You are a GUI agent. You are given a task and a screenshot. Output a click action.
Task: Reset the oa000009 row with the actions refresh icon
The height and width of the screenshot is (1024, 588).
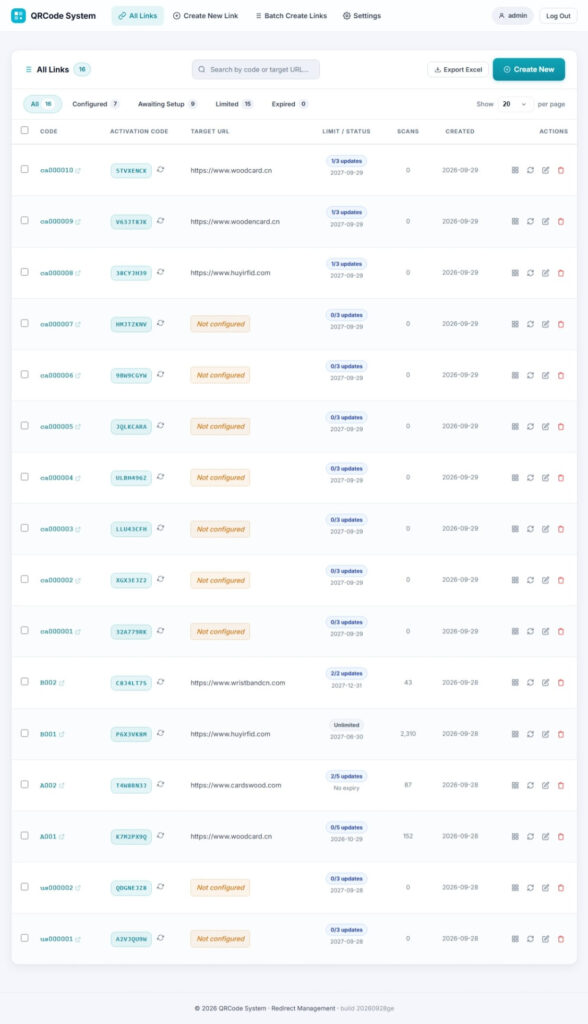click(x=530, y=221)
